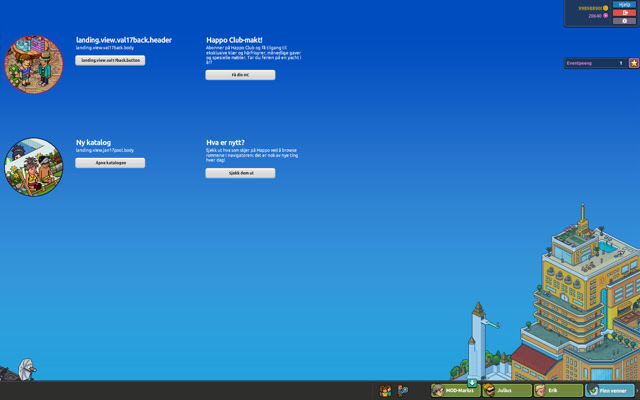640x400 pixels.
Task: Open Julius friend chip
Action: pyautogui.click(x=507, y=391)
